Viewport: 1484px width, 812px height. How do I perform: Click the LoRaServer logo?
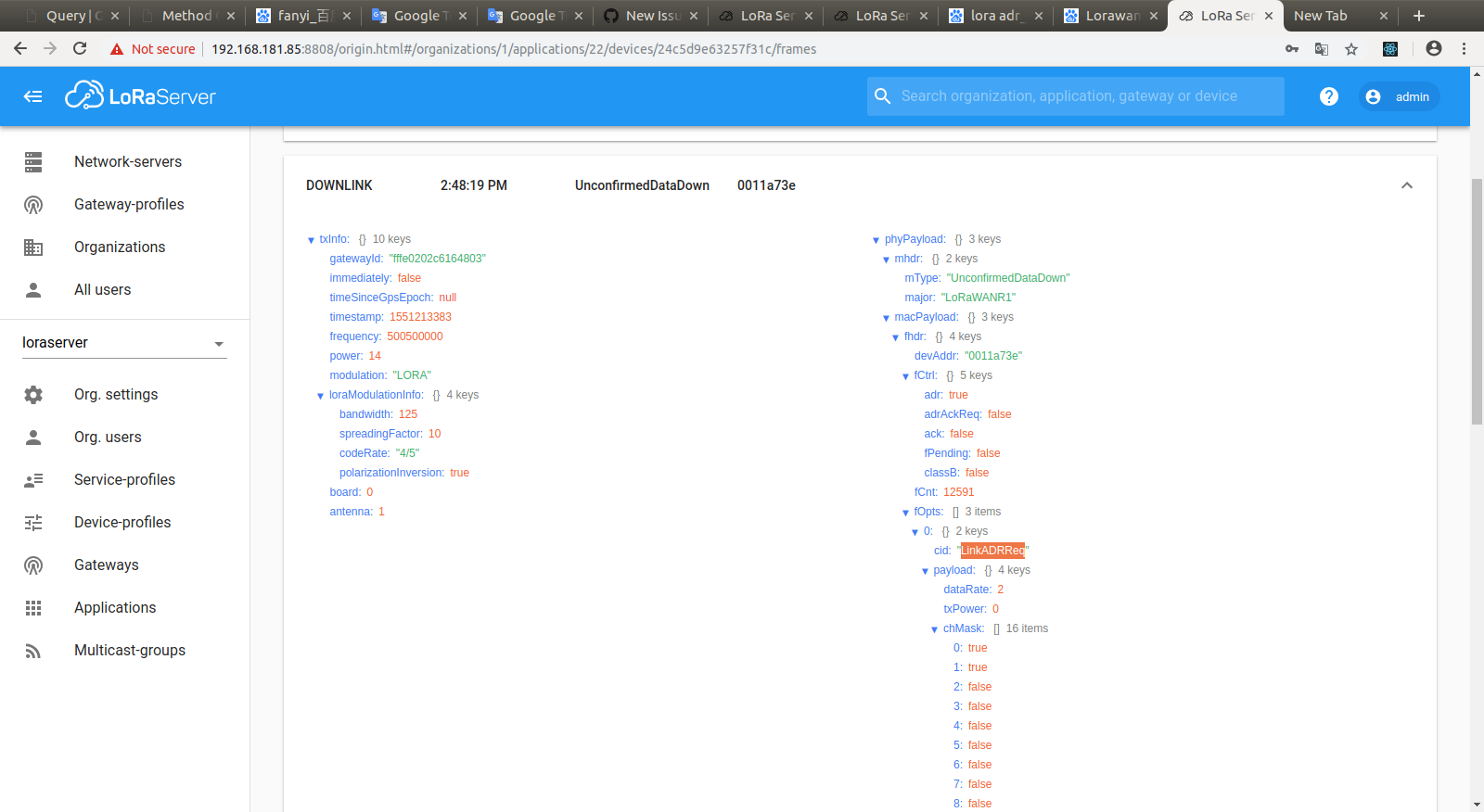point(140,95)
